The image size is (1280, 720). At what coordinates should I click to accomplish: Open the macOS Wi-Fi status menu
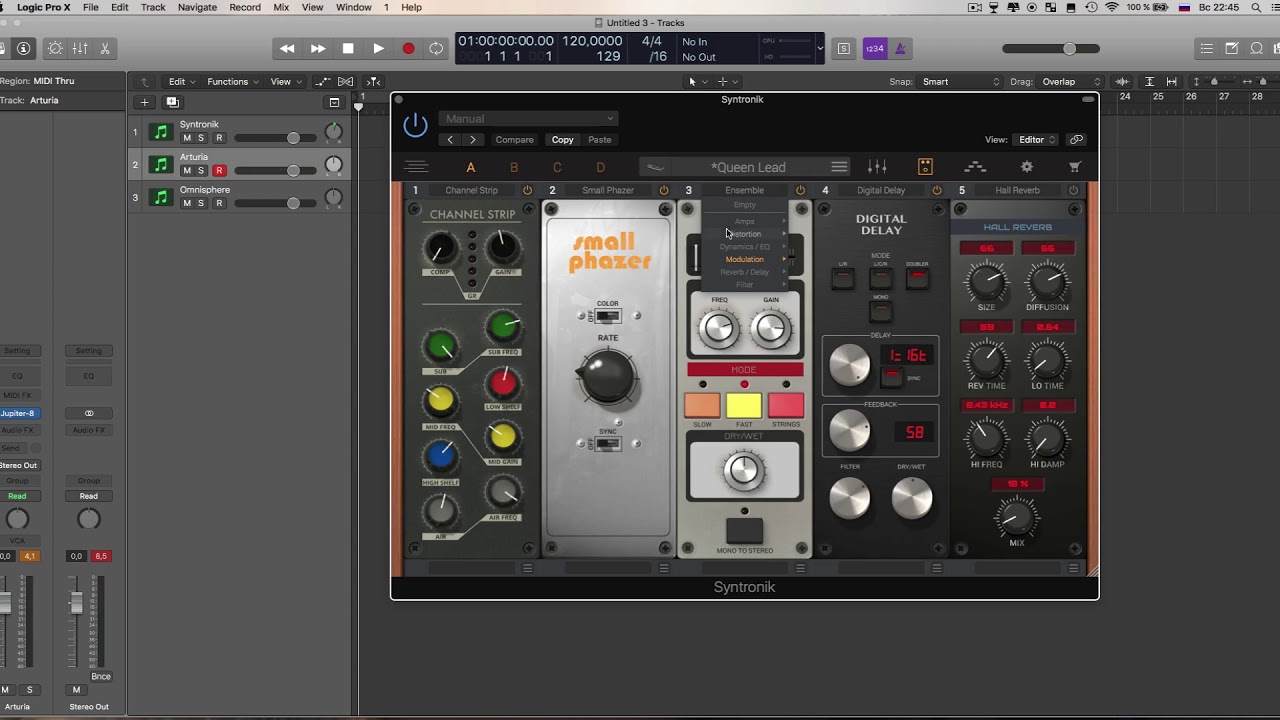click(x=1111, y=7)
